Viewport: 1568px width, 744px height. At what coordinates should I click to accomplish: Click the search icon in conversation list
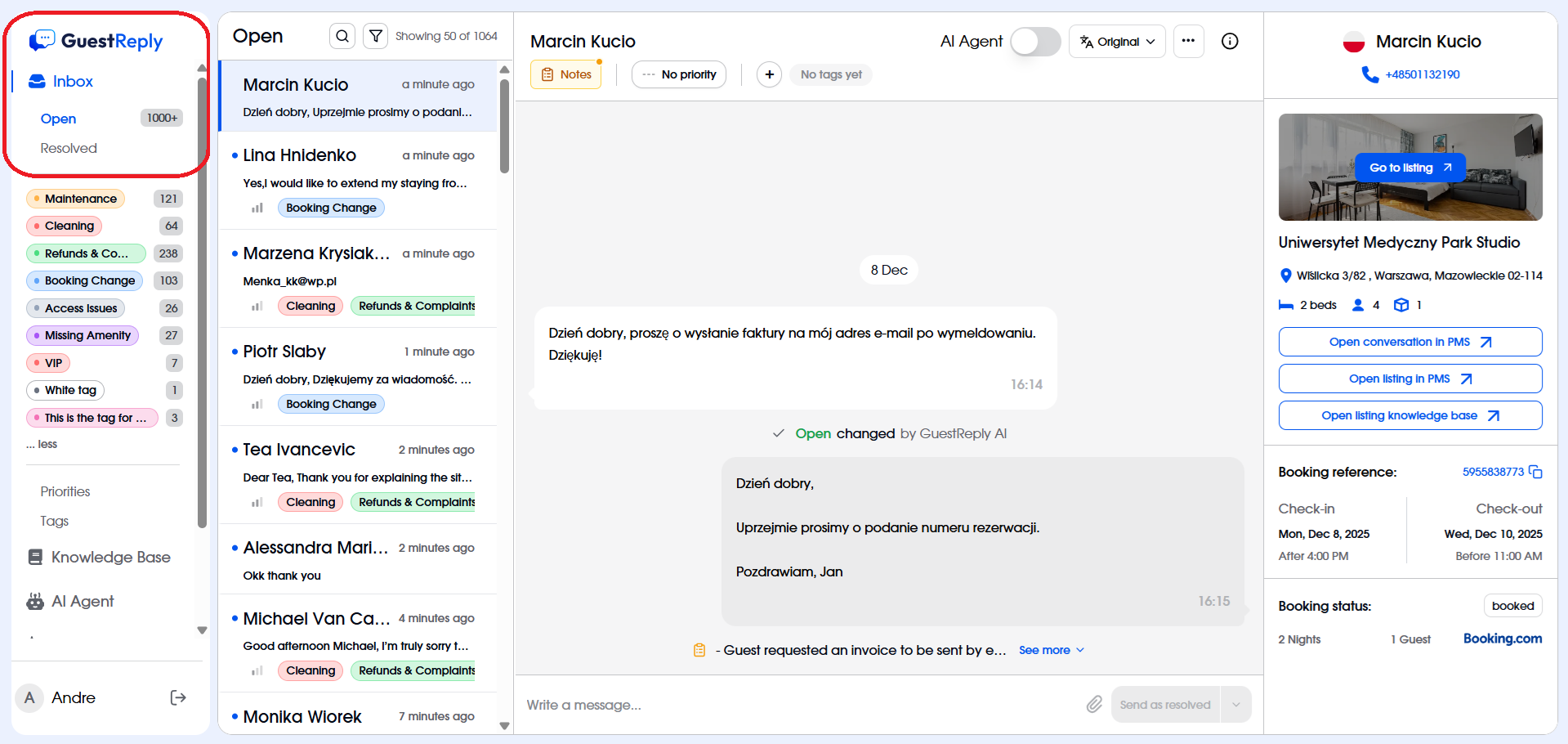[342, 36]
